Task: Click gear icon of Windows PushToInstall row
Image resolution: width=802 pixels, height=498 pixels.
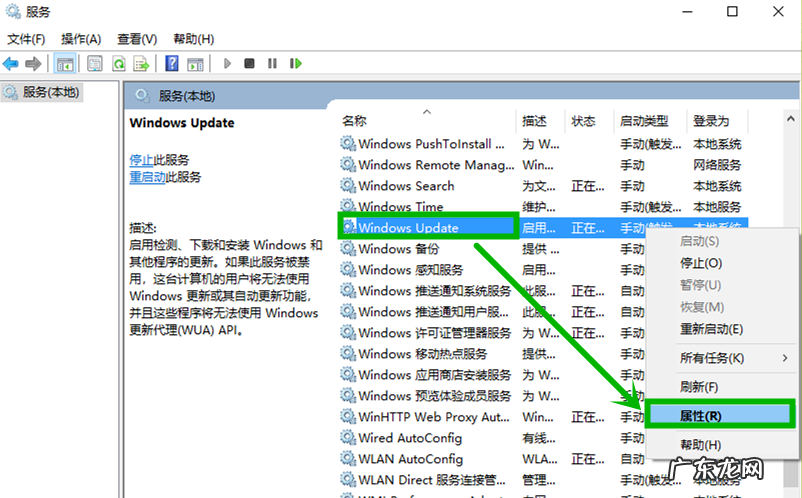Action: click(348, 143)
